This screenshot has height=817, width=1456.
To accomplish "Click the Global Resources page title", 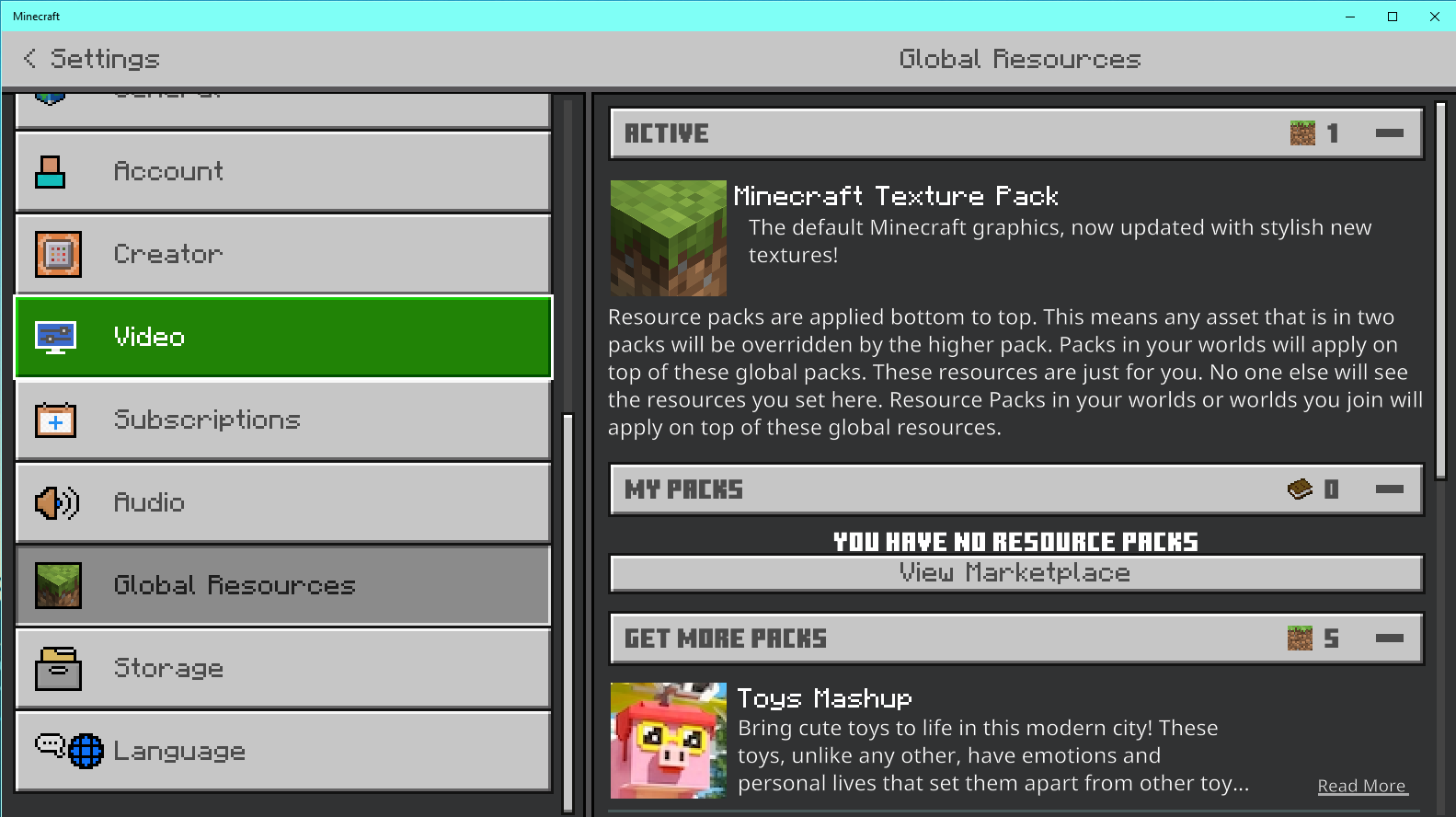I will coord(1020,59).
